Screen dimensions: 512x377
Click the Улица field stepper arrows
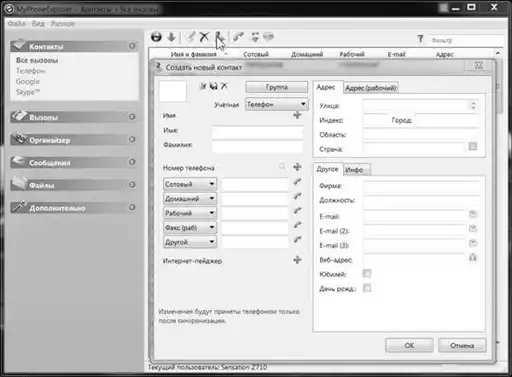[x=473, y=106]
